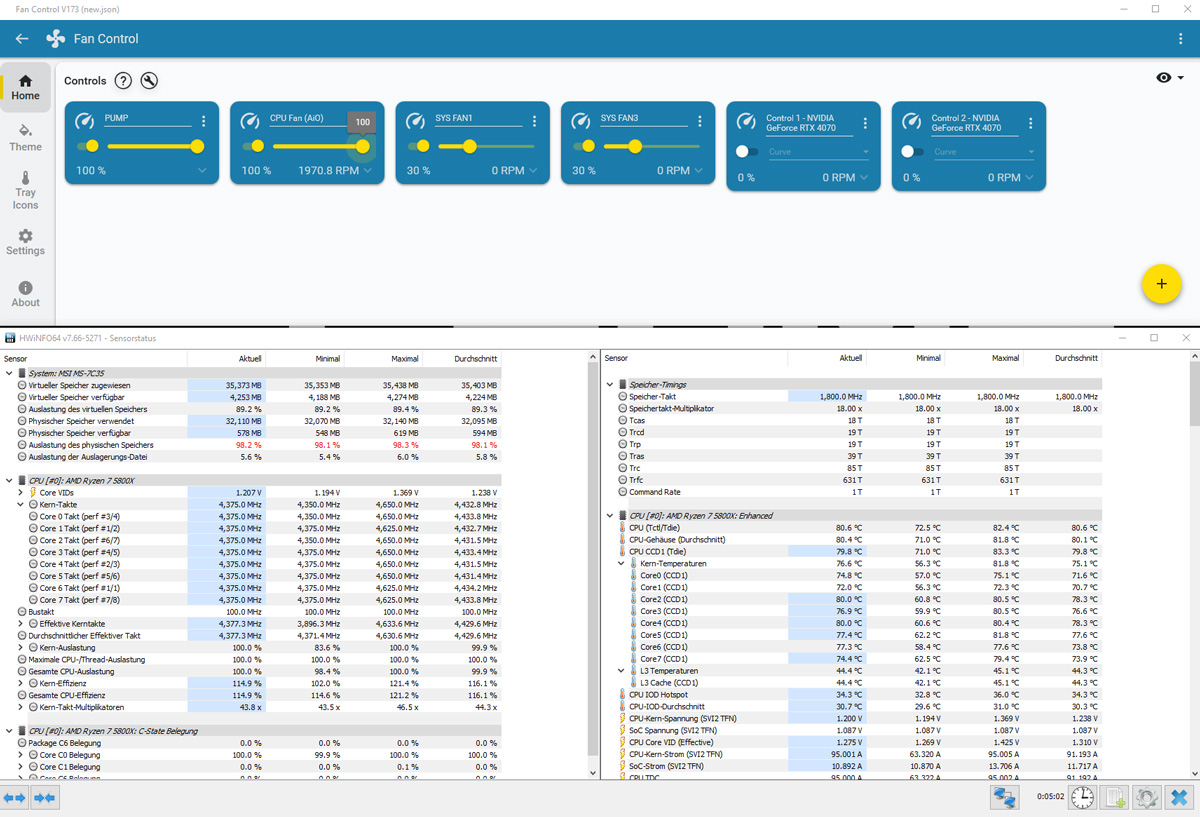Collapse the Kern-Temperaturen node
This screenshot has height=817, width=1200.
click(621, 564)
